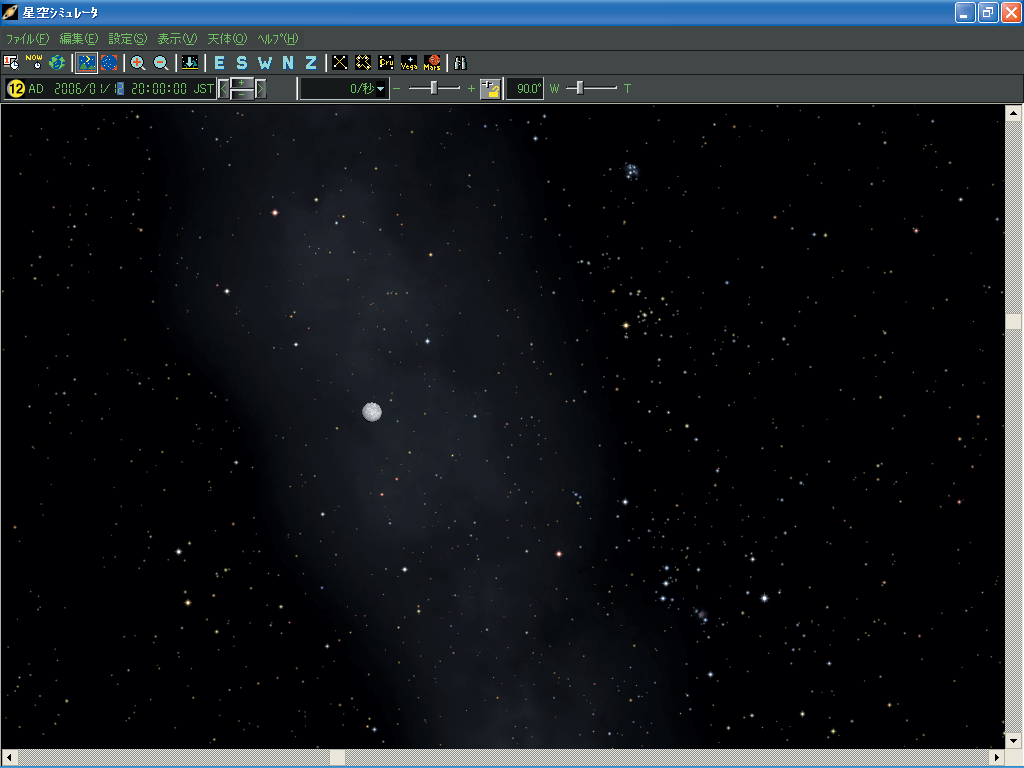
Task: Open the ヘルプ(H) menu
Action: (x=278, y=39)
